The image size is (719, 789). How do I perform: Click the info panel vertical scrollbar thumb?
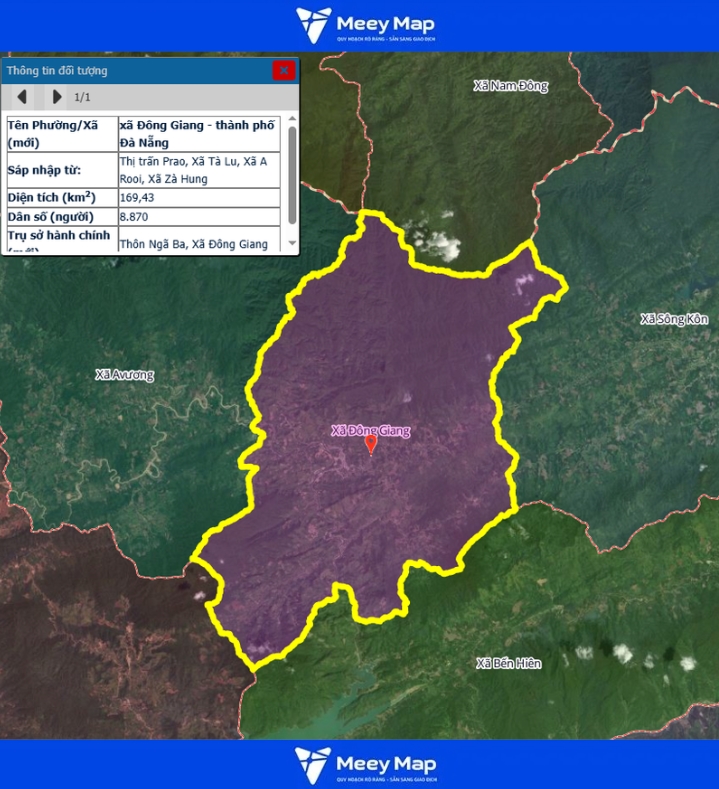pos(292,175)
